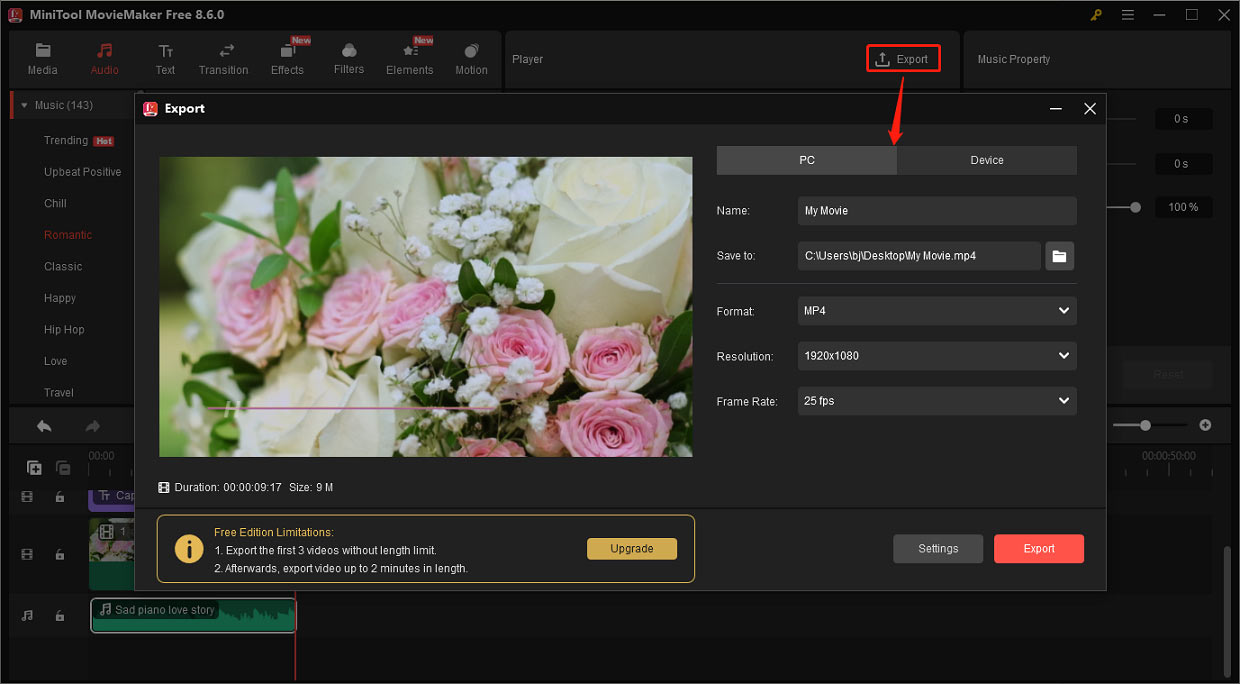The height and width of the screenshot is (684, 1240).
Task: Click the Reset button in Music Property
Action: click(1168, 375)
